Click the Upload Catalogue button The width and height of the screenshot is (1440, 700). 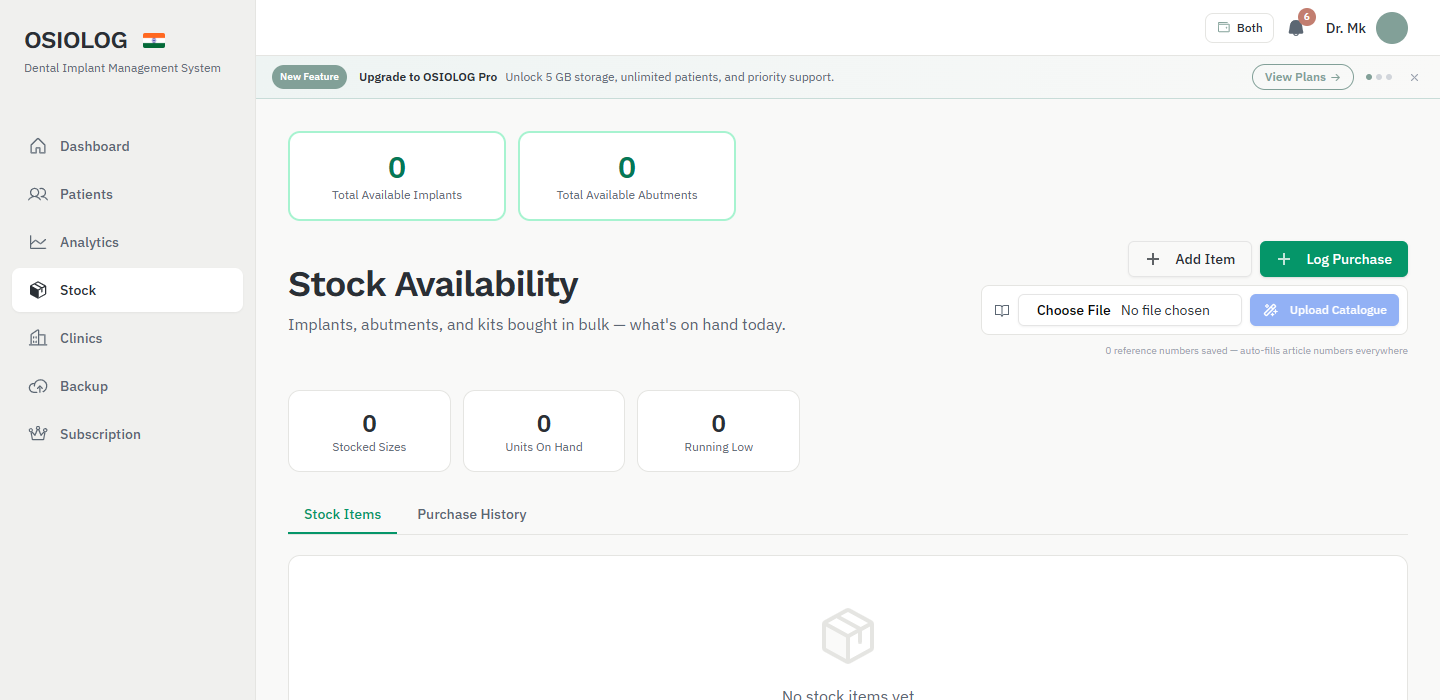click(x=1324, y=310)
